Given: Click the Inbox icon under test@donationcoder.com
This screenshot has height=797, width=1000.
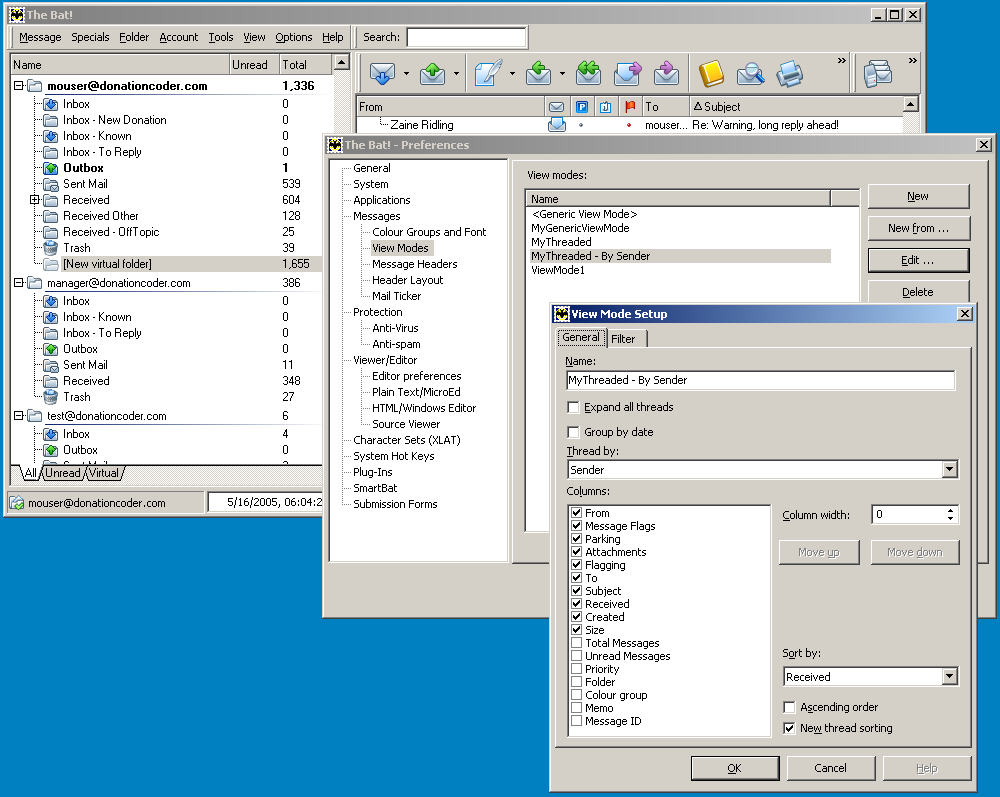Looking at the screenshot, I should 50,434.
